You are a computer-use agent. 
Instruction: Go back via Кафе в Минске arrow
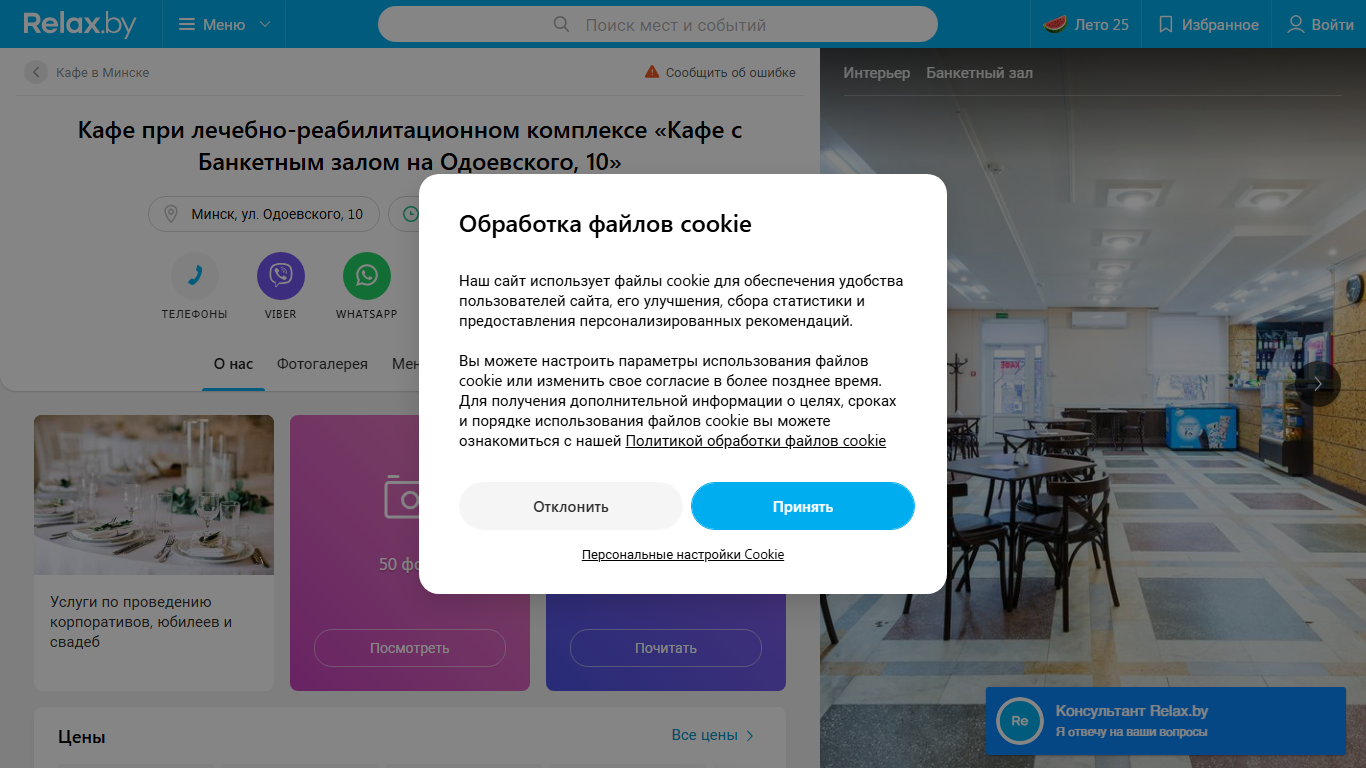tap(36, 72)
